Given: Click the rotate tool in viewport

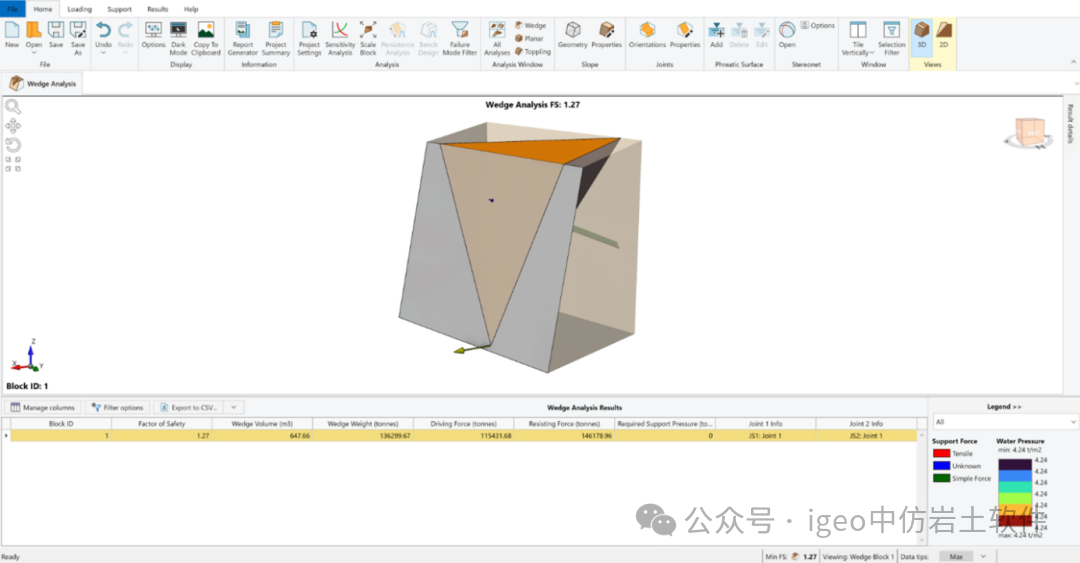Looking at the screenshot, I should pos(13,145).
